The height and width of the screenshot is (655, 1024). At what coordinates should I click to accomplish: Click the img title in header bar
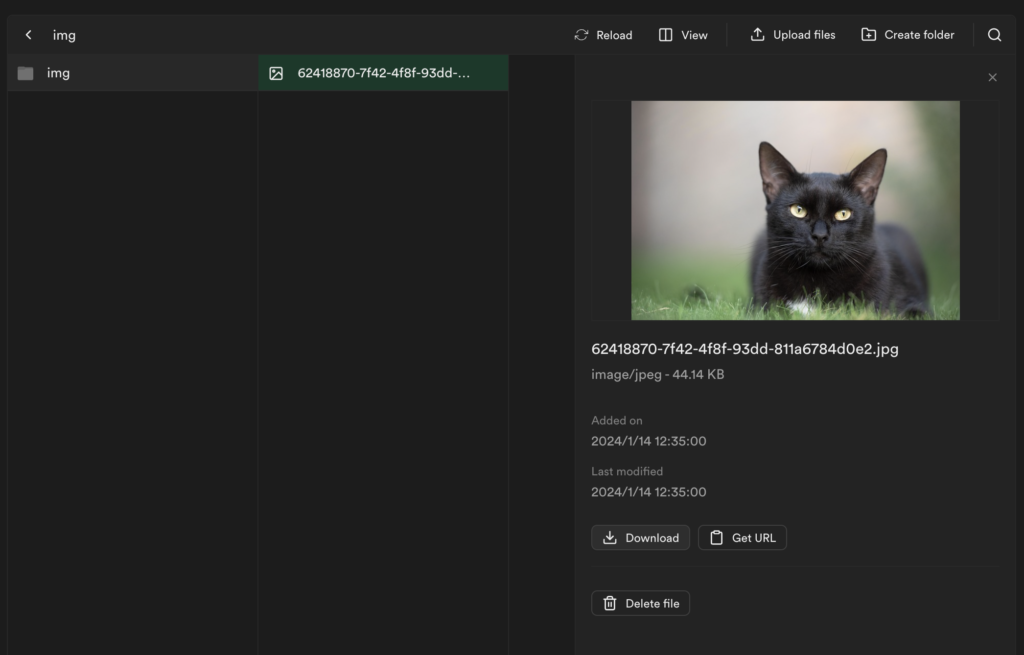tap(64, 35)
